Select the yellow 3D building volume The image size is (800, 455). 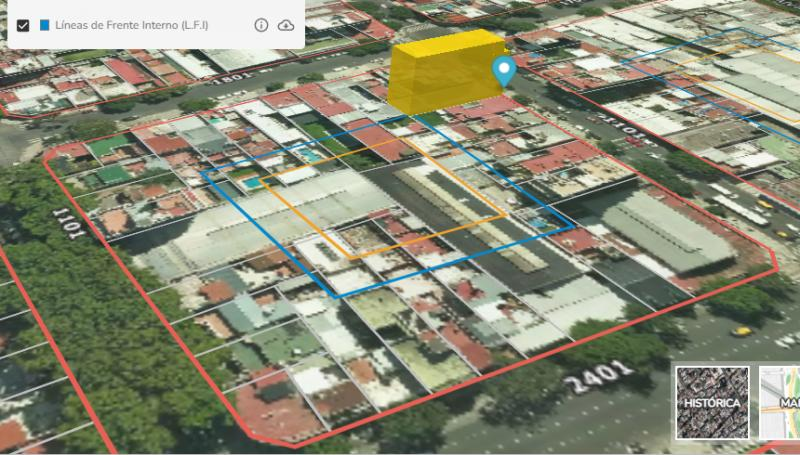445,74
